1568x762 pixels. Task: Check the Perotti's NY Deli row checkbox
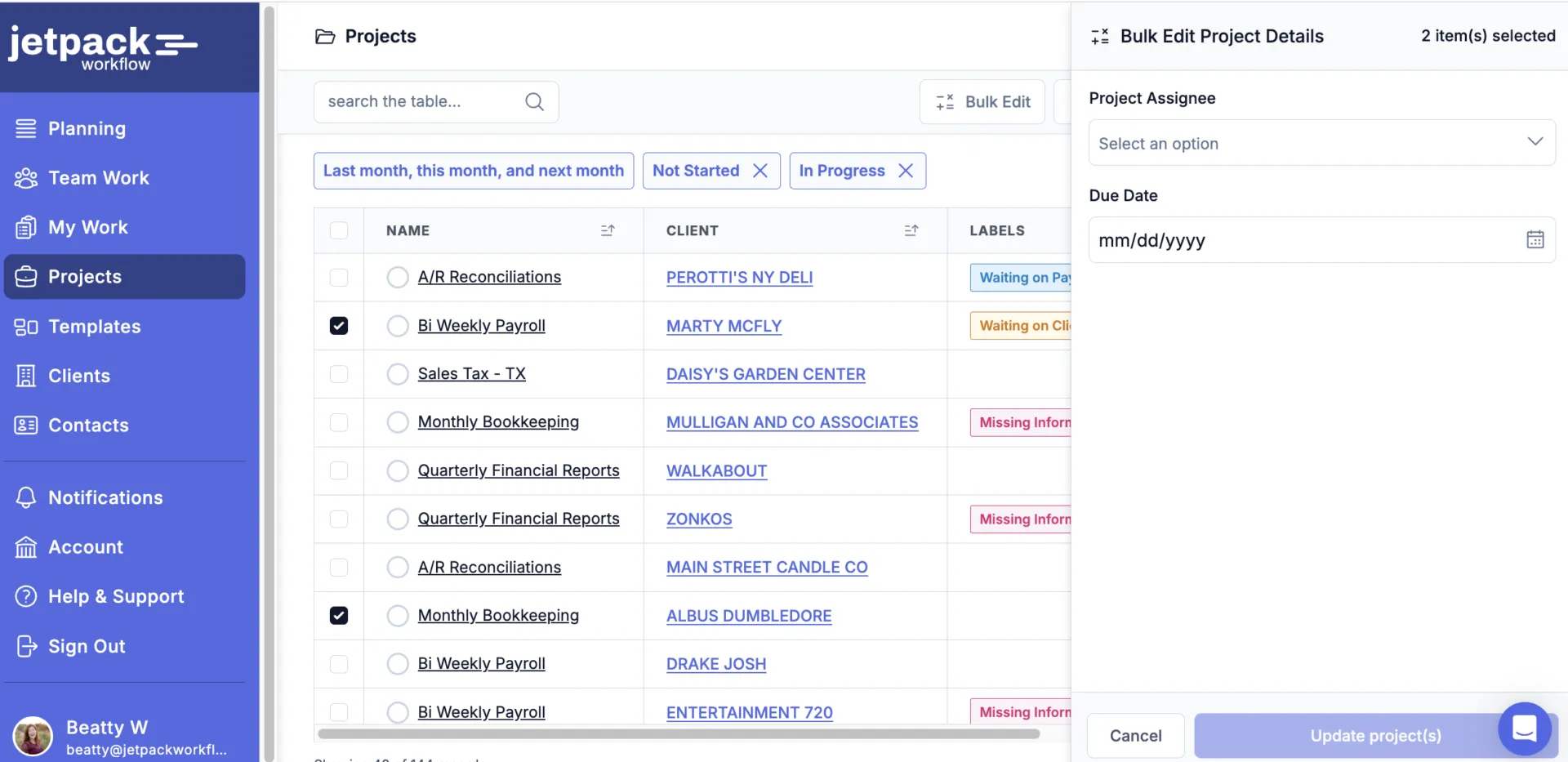click(339, 278)
